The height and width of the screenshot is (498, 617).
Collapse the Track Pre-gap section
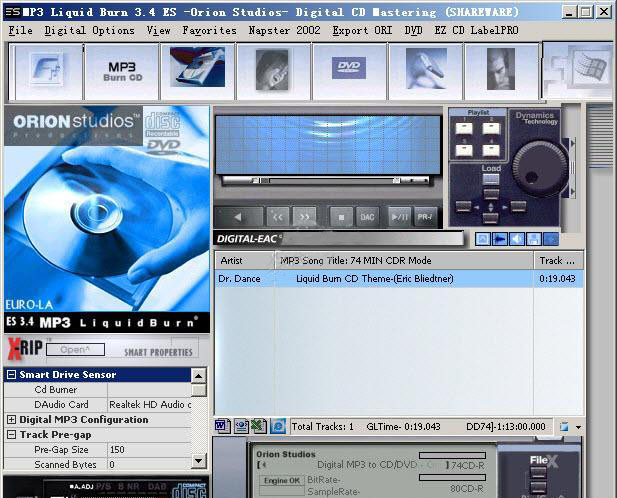coord(11,435)
